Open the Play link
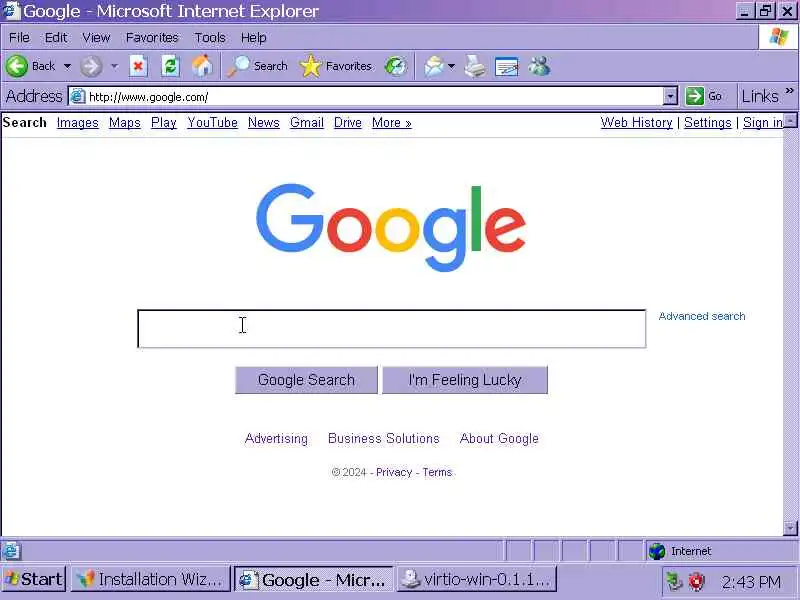The image size is (800, 600). coord(164,122)
